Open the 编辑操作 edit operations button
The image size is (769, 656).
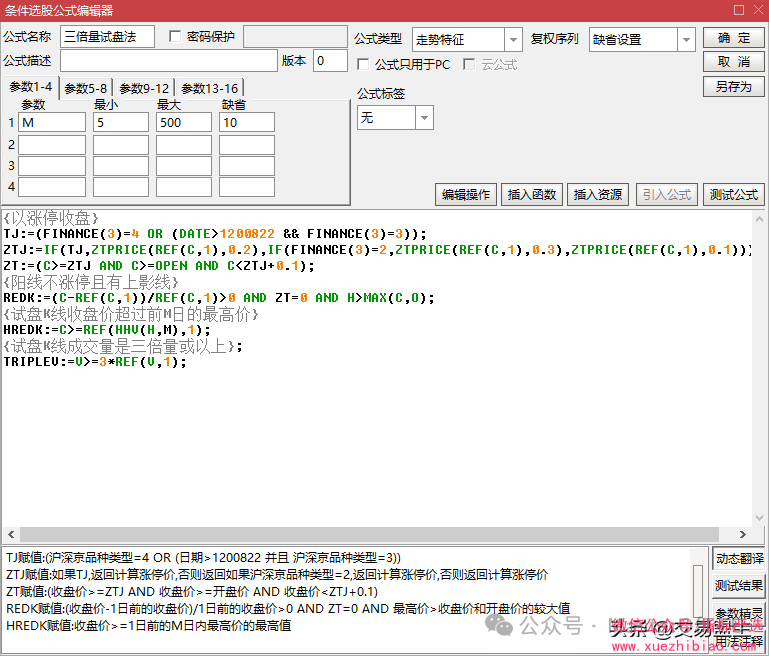pyautogui.click(x=465, y=195)
